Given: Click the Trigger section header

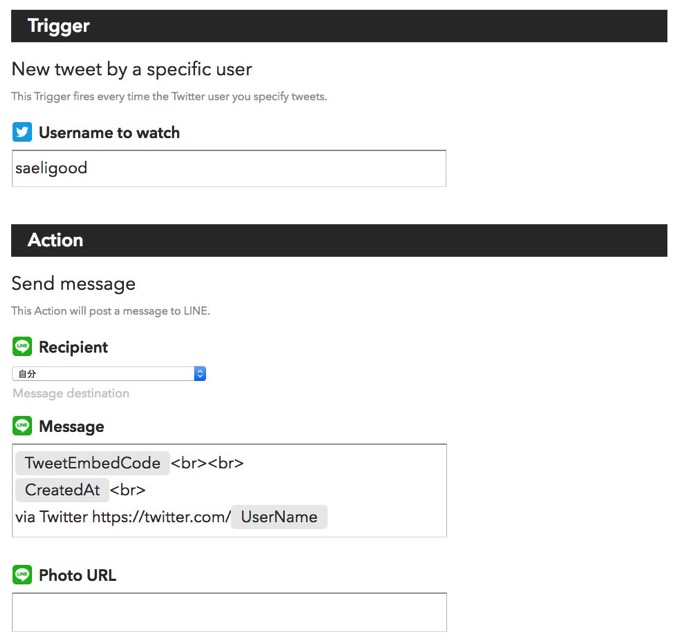Looking at the screenshot, I should click(339, 26).
